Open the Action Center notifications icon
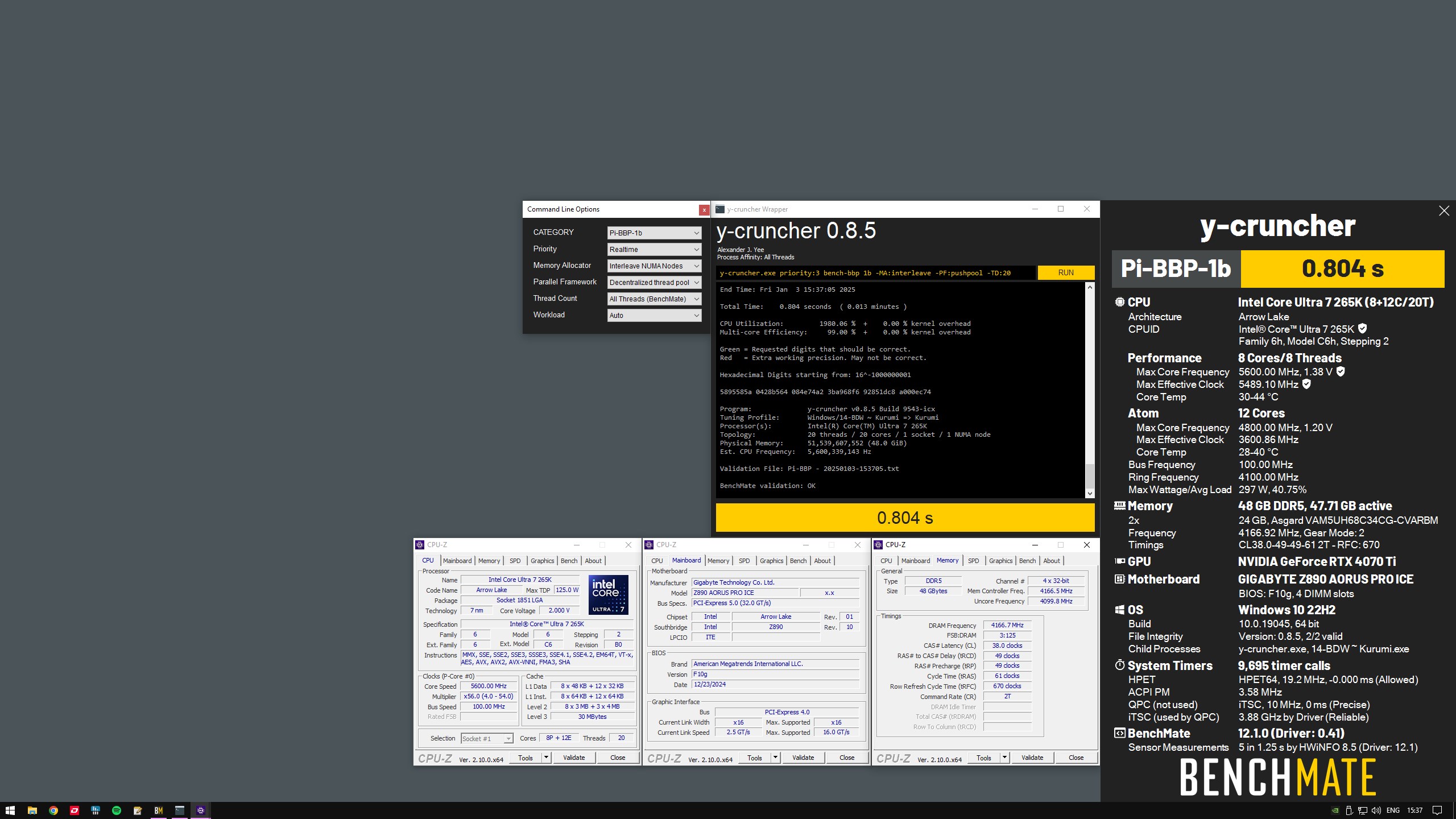 (1437, 810)
